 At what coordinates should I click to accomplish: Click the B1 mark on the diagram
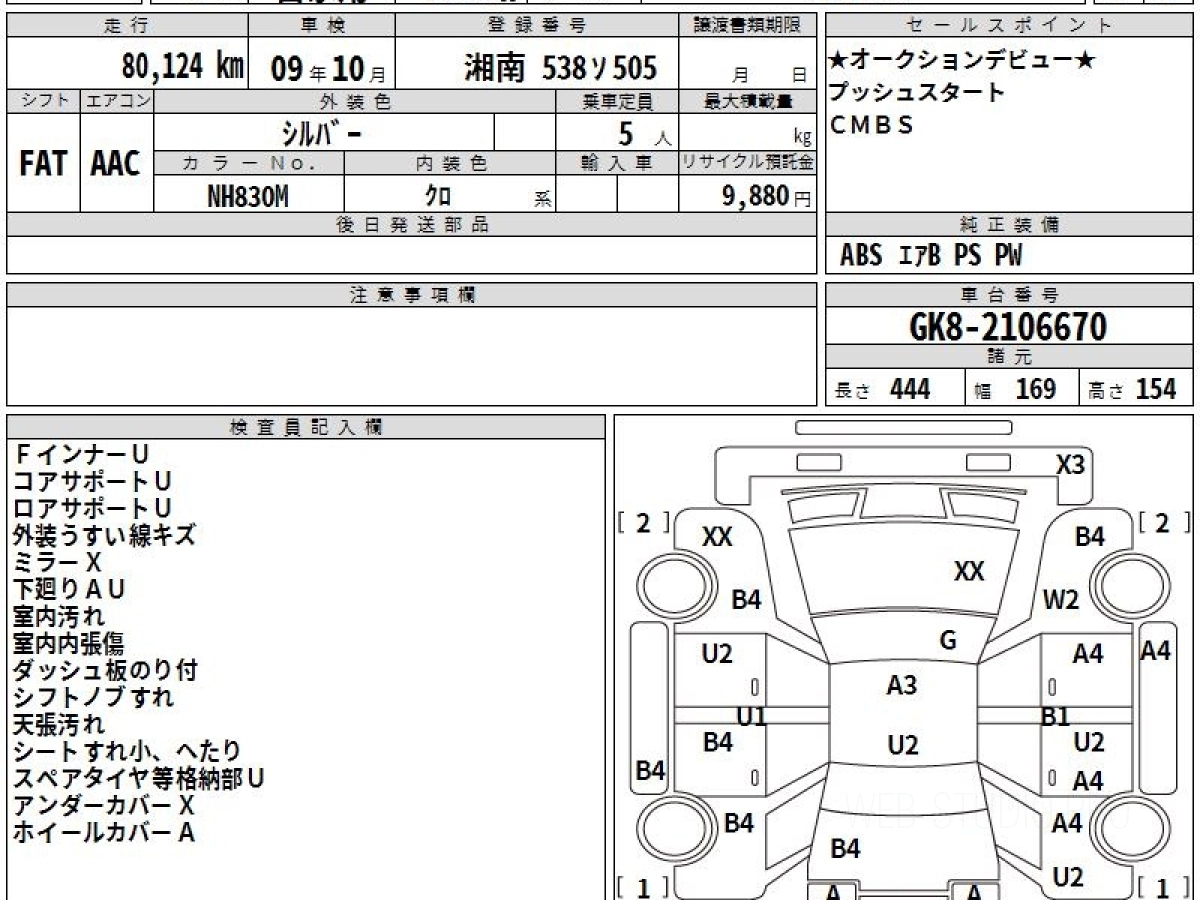click(1056, 716)
